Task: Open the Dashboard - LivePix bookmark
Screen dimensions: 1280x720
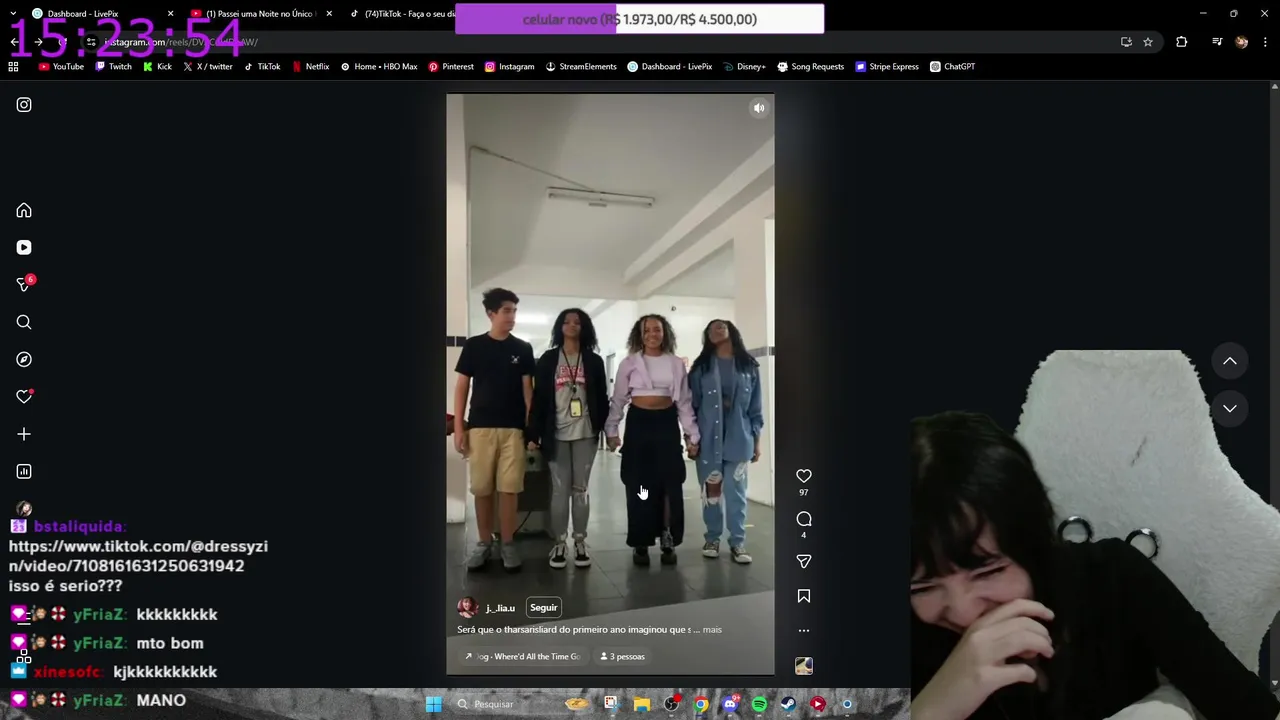Action: 670,67
